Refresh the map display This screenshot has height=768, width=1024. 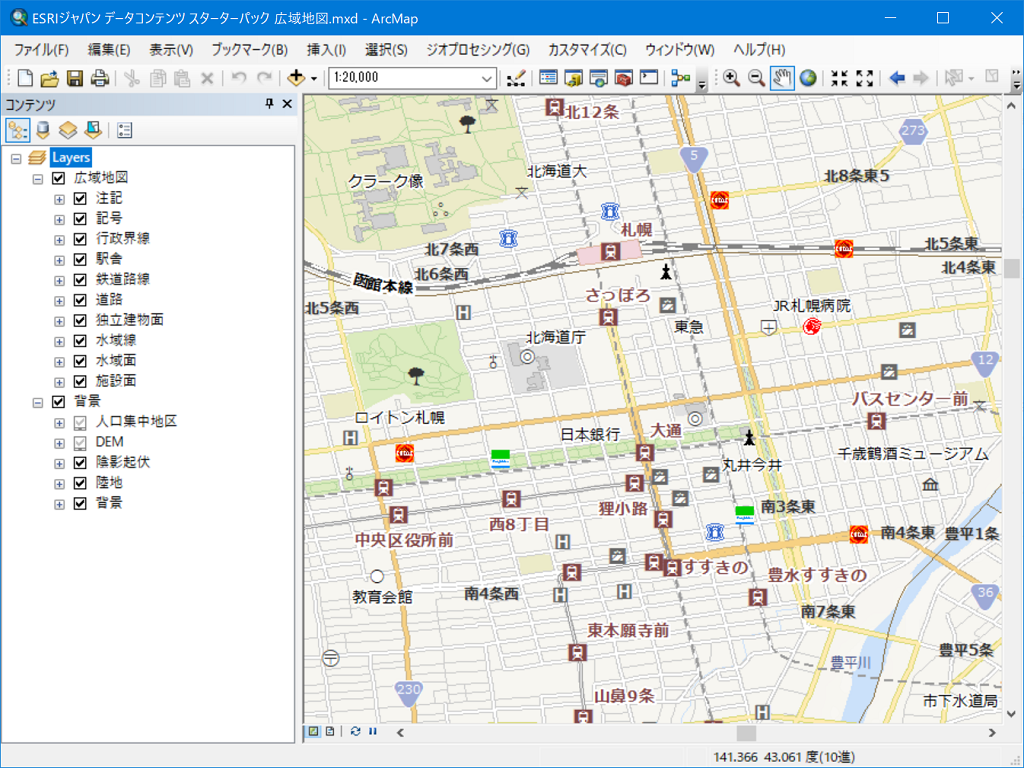pos(355,731)
